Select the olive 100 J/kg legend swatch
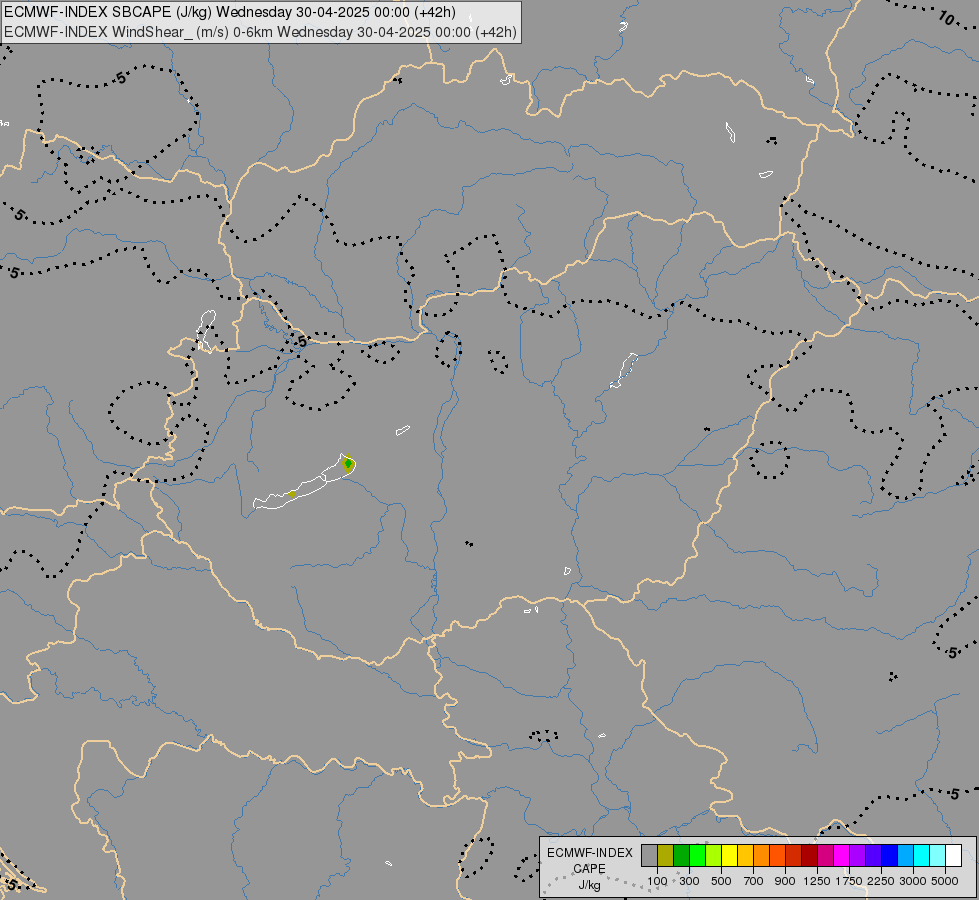The width and height of the screenshot is (979, 900). pyautogui.click(x=666, y=856)
